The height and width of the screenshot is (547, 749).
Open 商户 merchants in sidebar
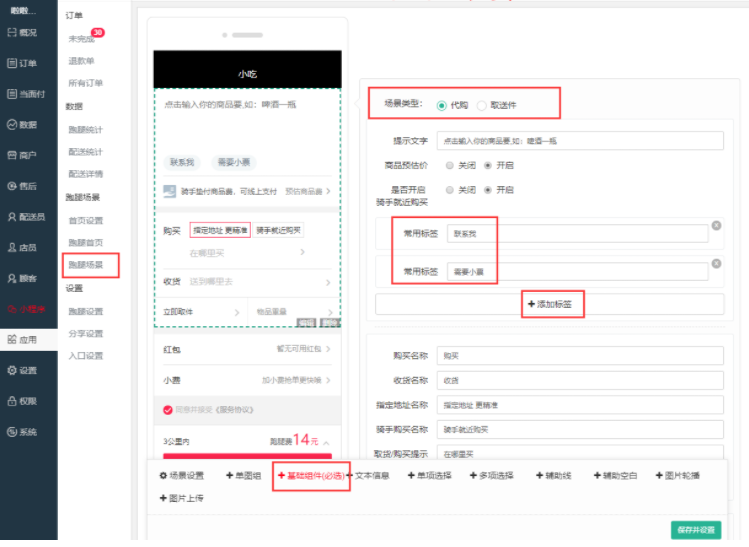click(x=22, y=155)
